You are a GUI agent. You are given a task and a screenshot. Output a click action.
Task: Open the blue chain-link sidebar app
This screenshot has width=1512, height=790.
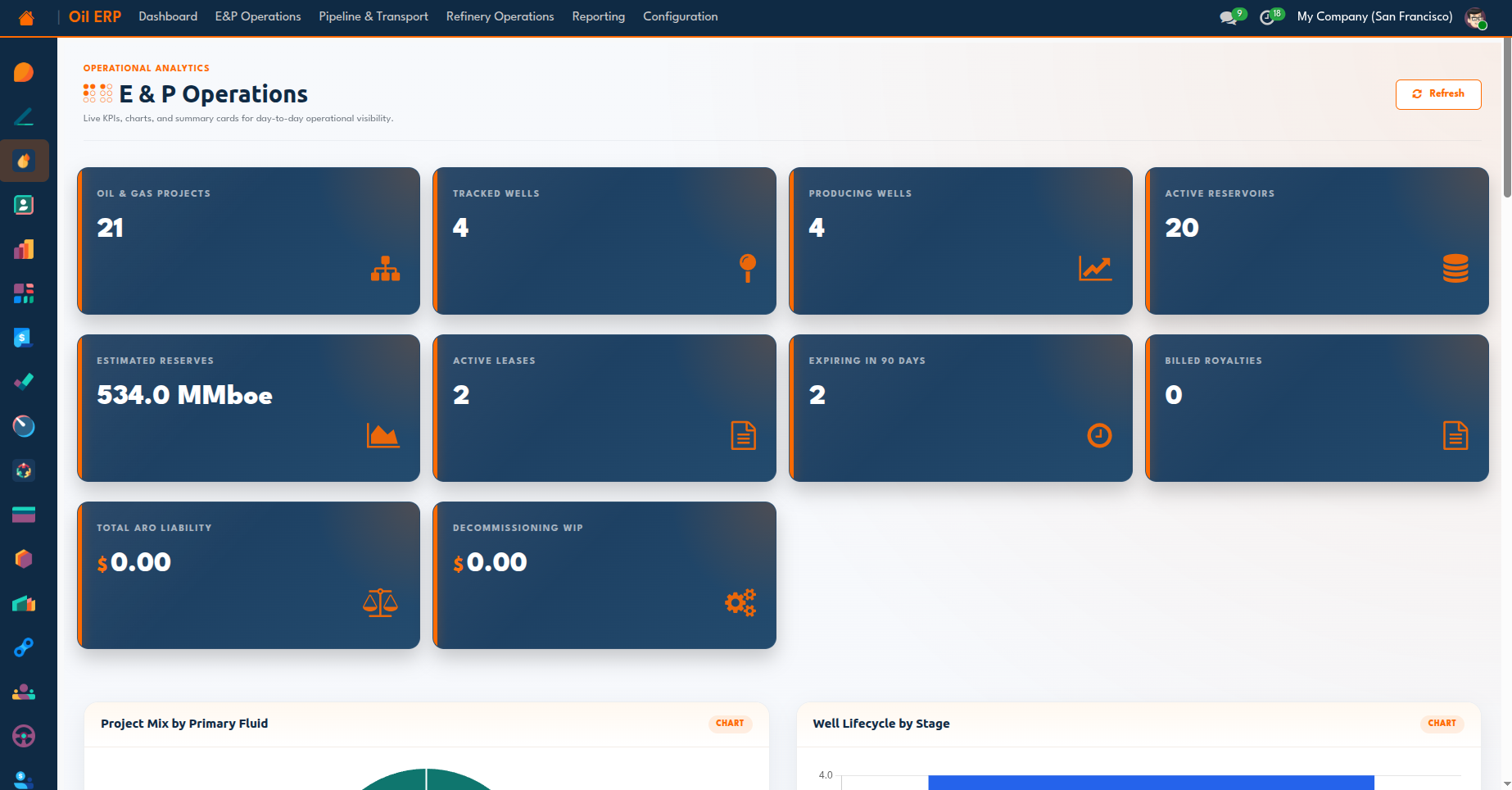pyautogui.click(x=24, y=647)
